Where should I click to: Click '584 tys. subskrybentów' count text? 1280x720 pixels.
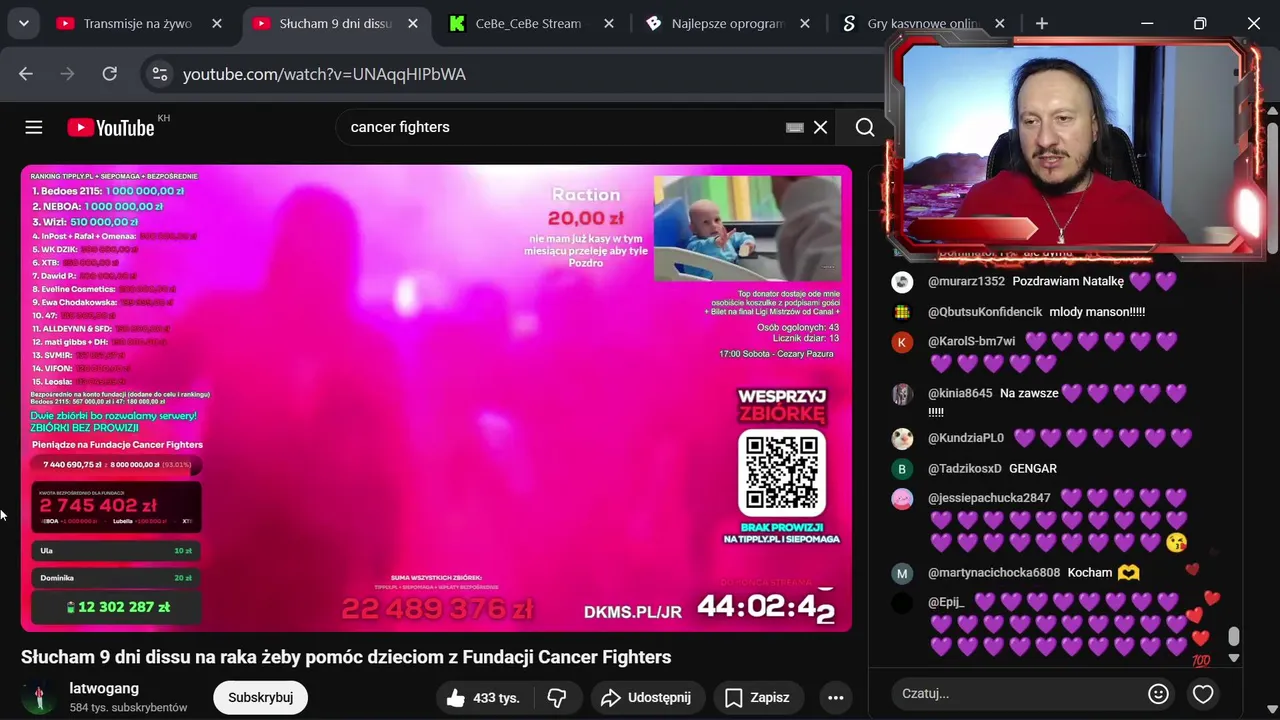coord(128,707)
